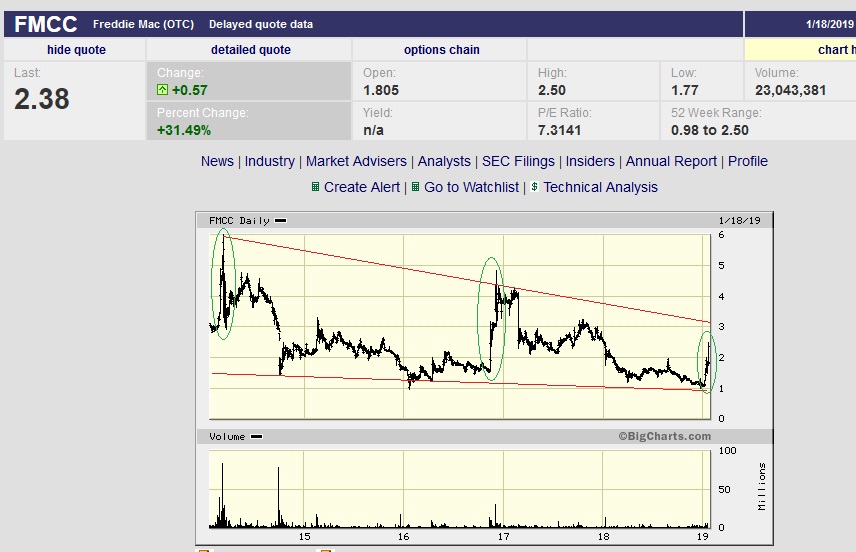Click the low value 1.77
The image size is (856, 552).
pyautogui.click(x=685, y=90)
